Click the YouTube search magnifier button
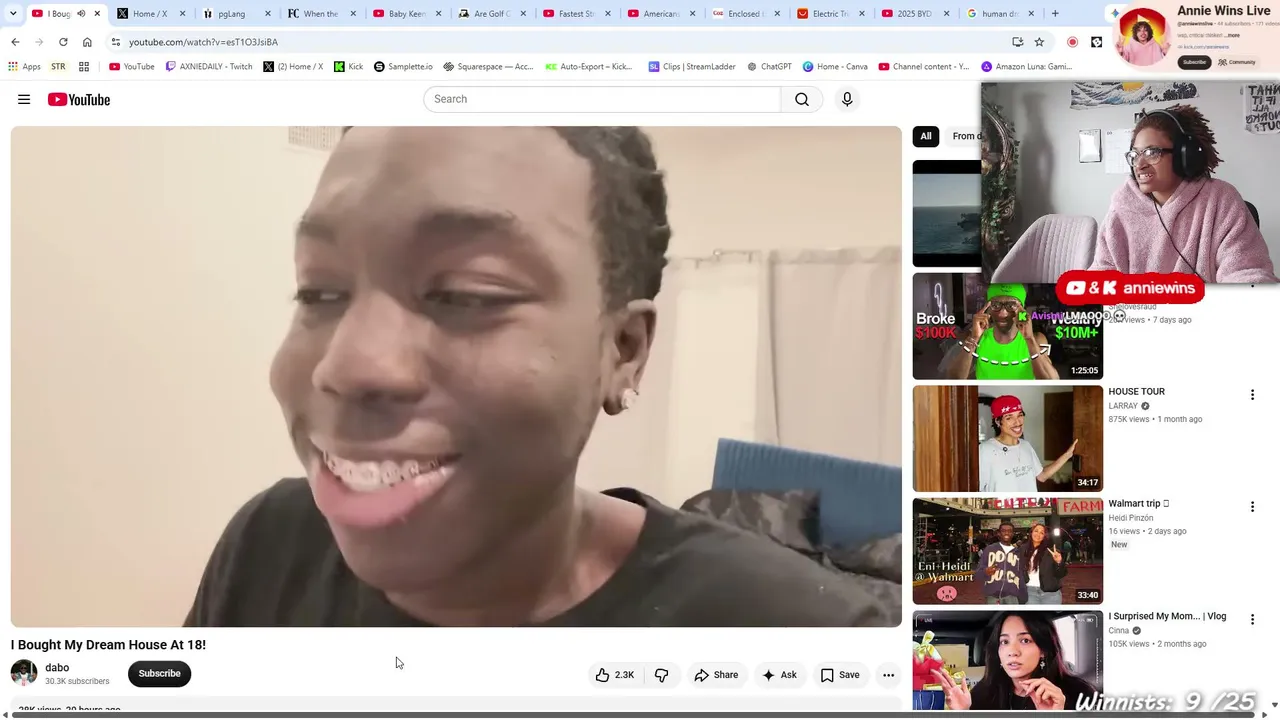Screen dimensions: 1280x720 click(x=802, y=99)
